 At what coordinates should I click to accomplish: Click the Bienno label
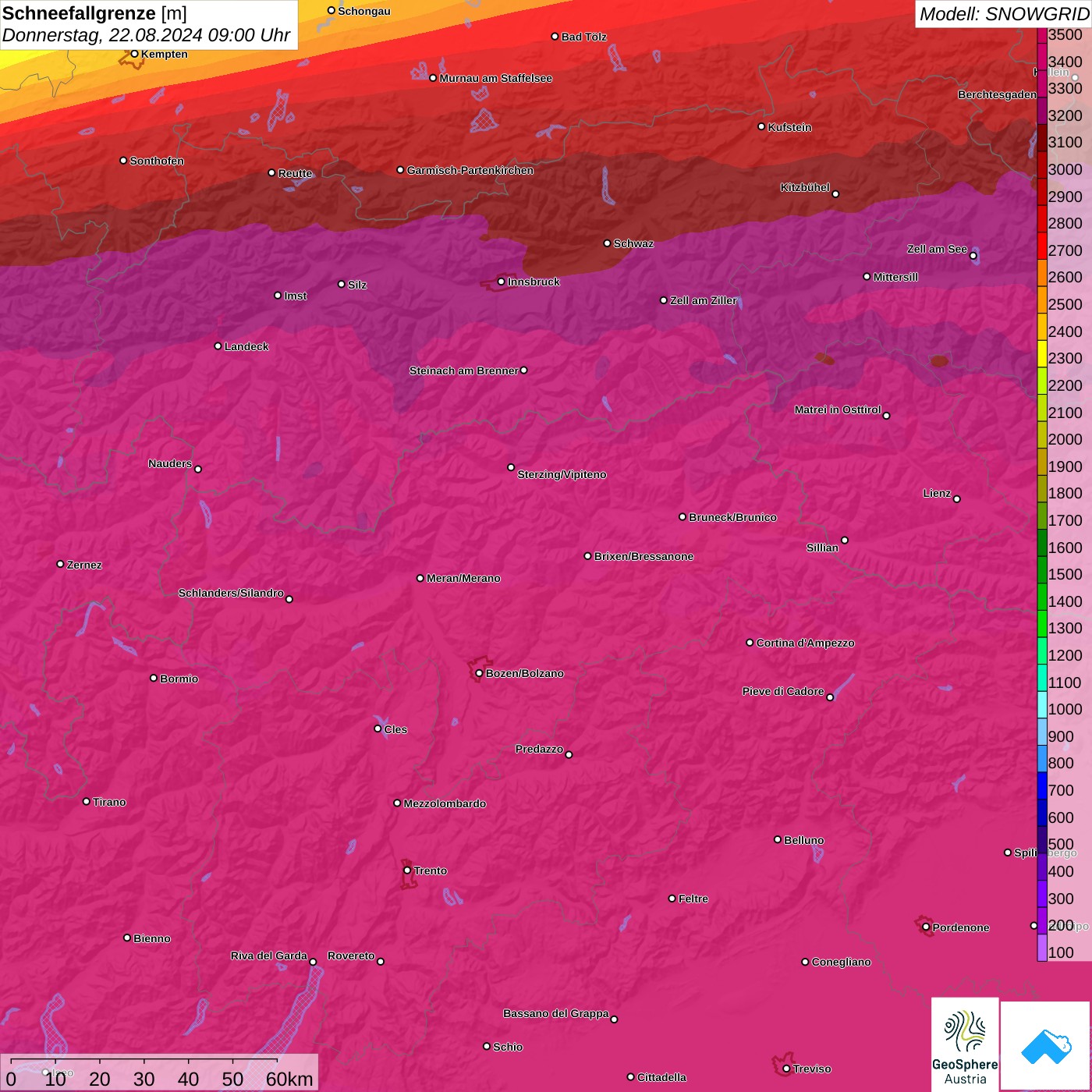tap(152, 938)
